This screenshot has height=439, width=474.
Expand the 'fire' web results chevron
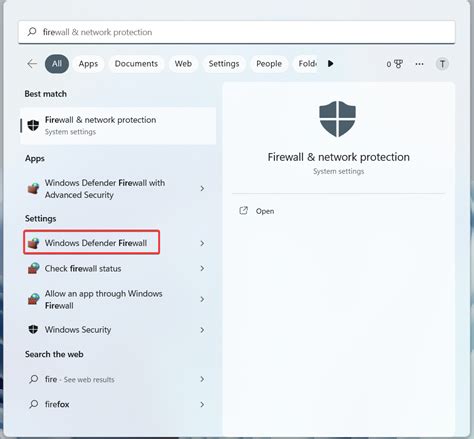tap(202, 379)
